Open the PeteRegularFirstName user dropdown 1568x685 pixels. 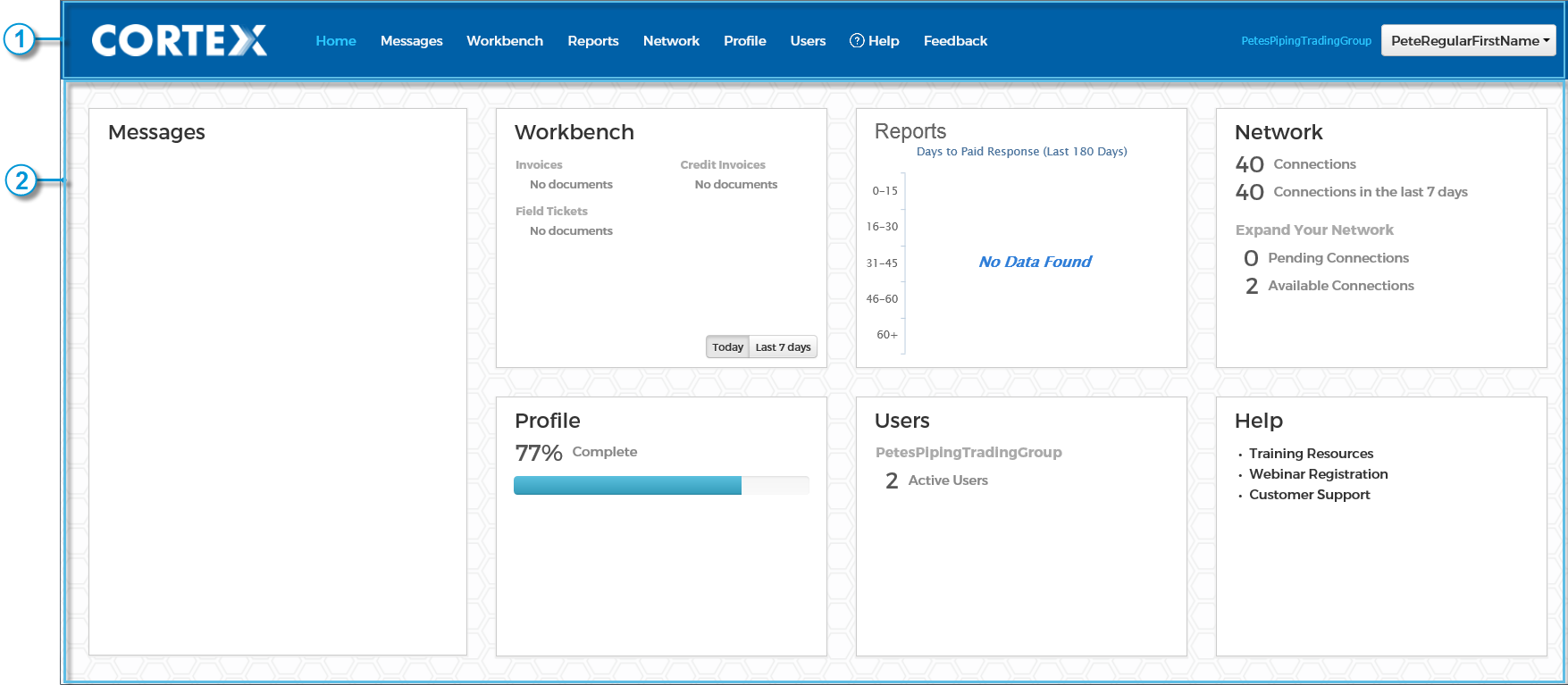coord(1468,40)
